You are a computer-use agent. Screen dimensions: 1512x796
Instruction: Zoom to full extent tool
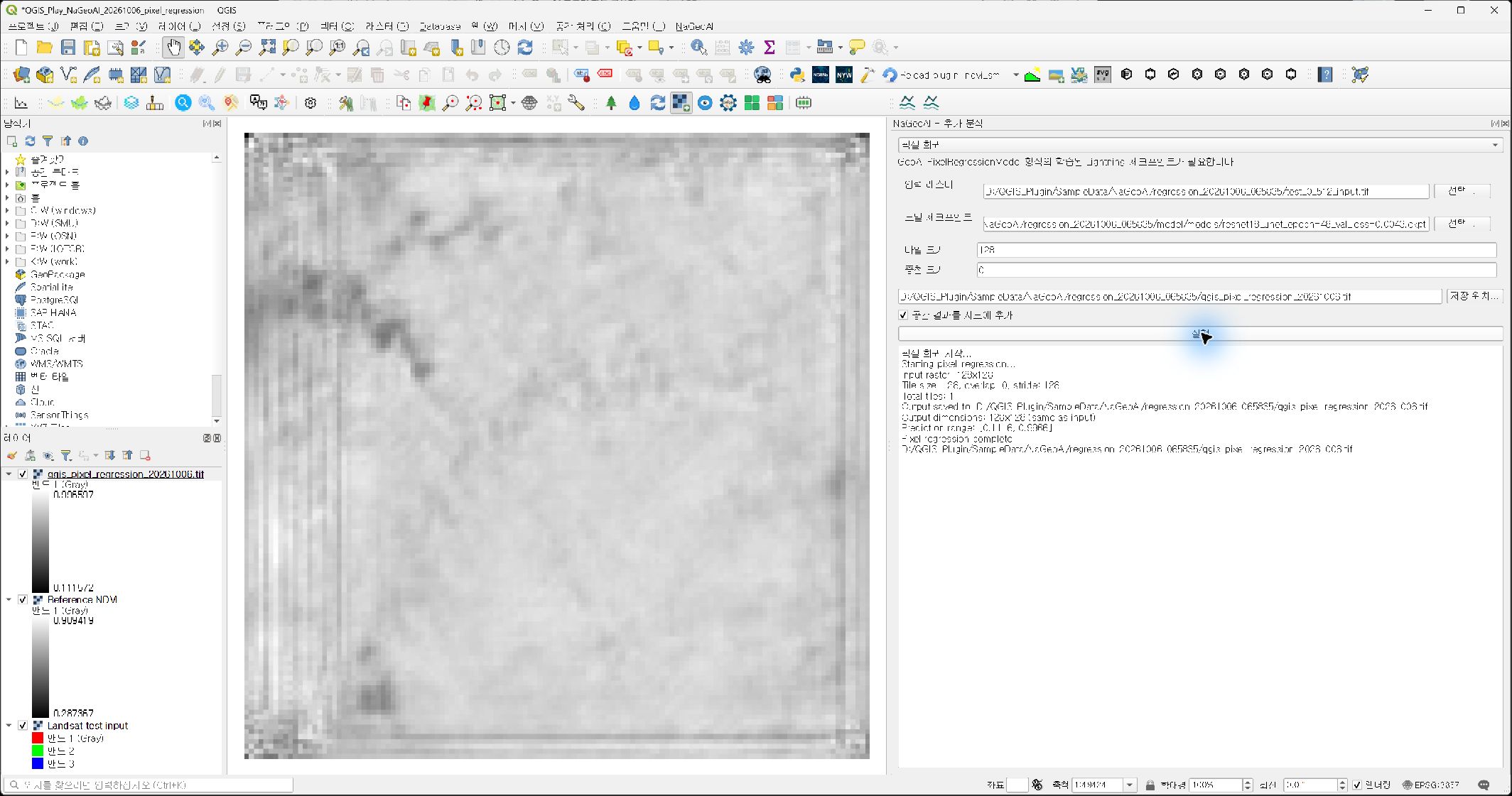[267, 48]
